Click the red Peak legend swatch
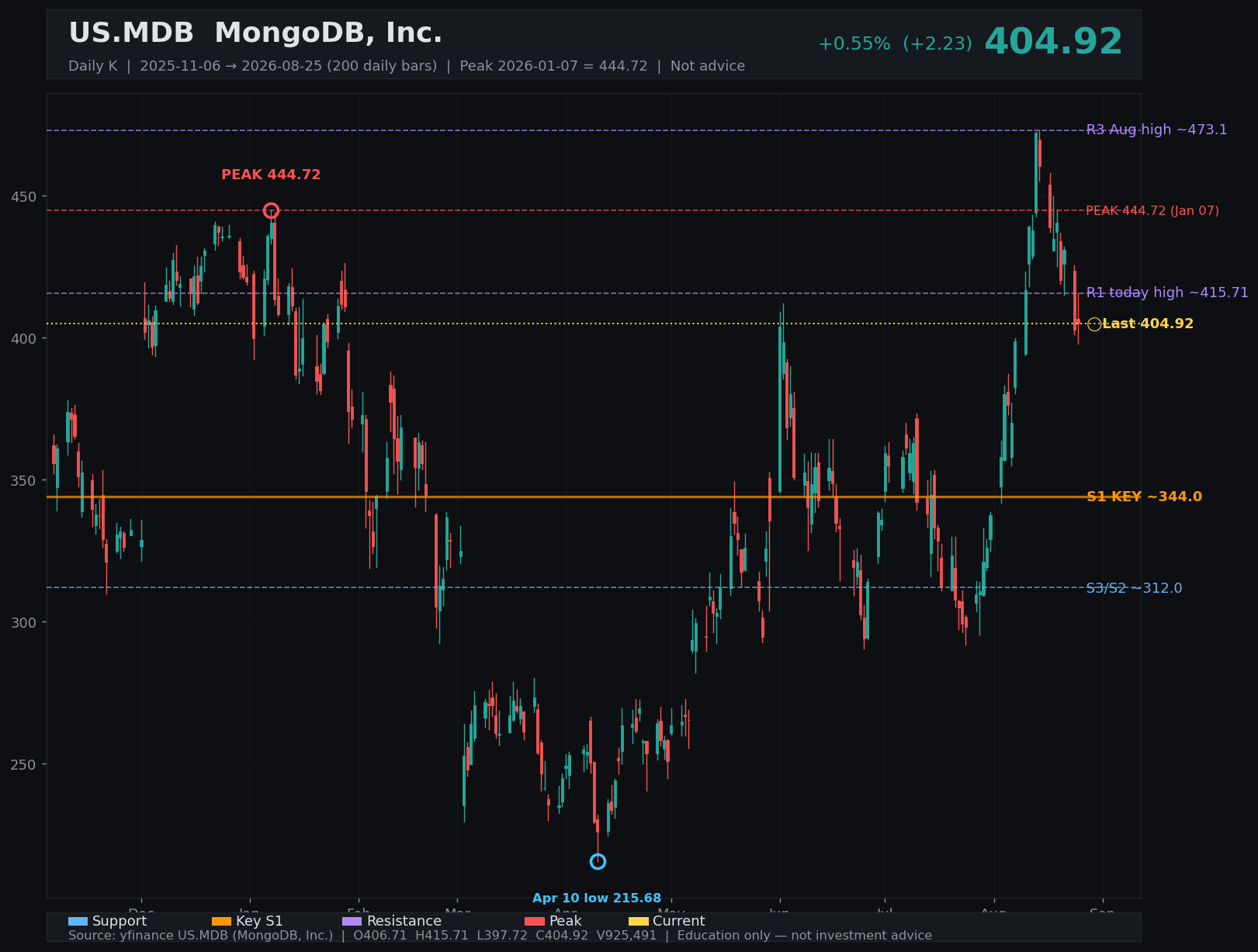 [x=535, y=921]
